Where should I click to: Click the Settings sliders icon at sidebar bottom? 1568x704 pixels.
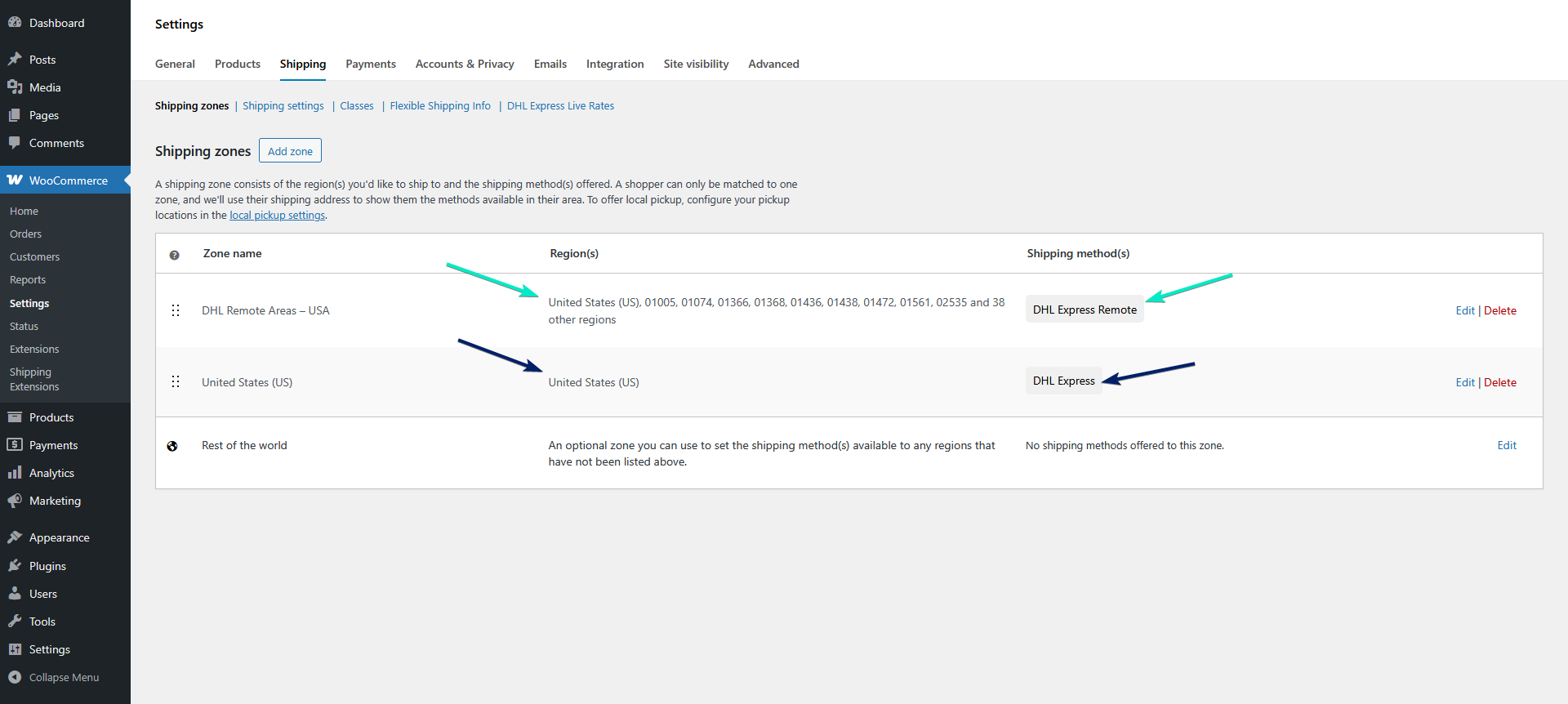(15, 649)
